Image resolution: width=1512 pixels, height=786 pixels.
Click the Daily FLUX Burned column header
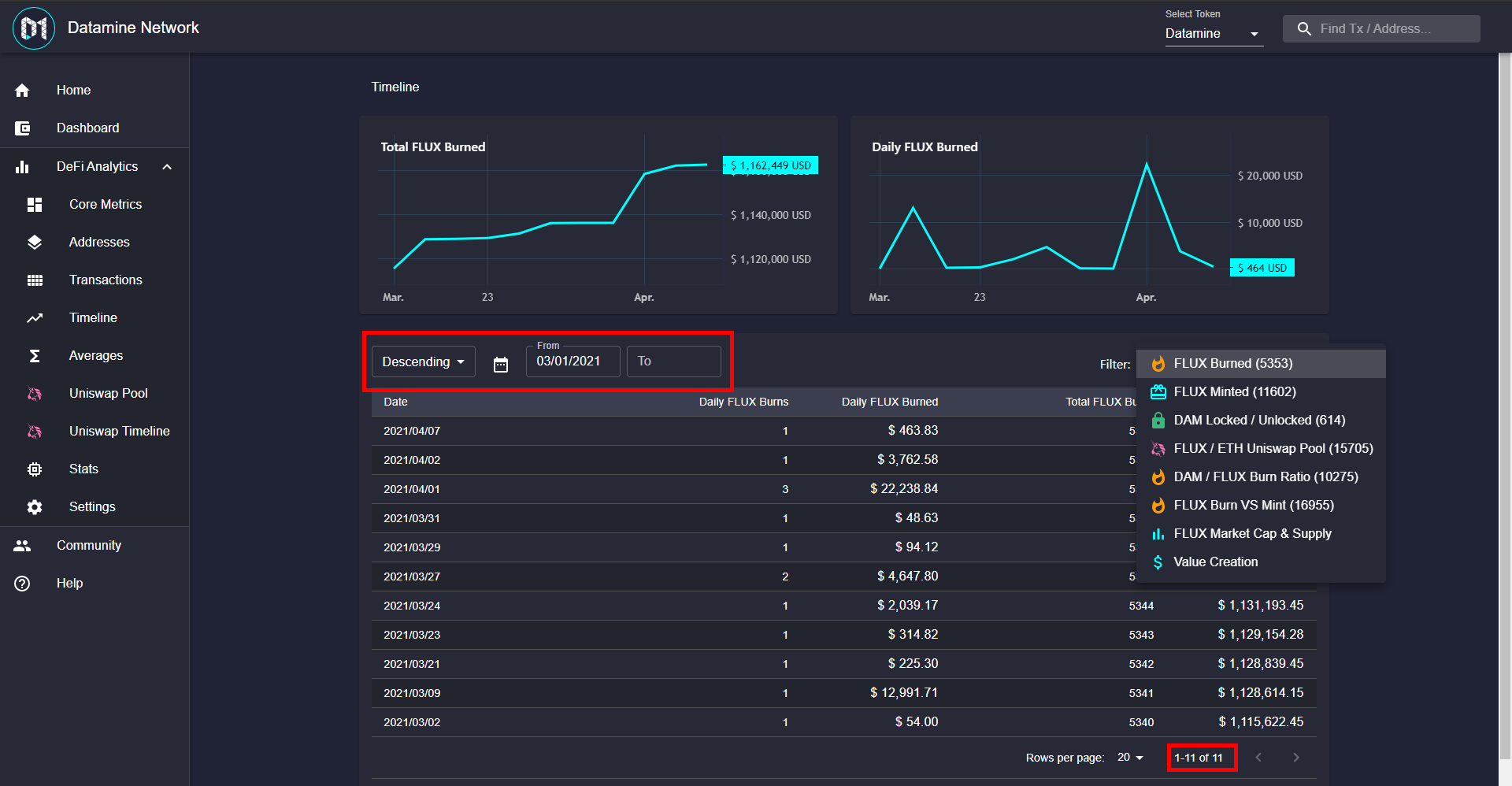point(890,402)
